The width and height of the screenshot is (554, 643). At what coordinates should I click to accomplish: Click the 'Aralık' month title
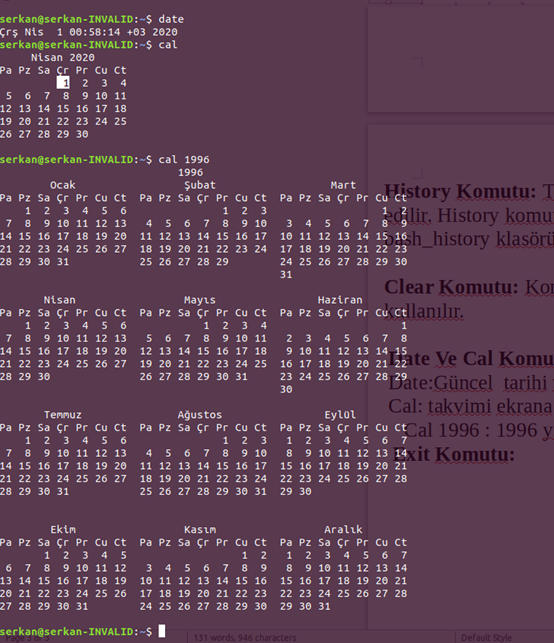point(343,529)
